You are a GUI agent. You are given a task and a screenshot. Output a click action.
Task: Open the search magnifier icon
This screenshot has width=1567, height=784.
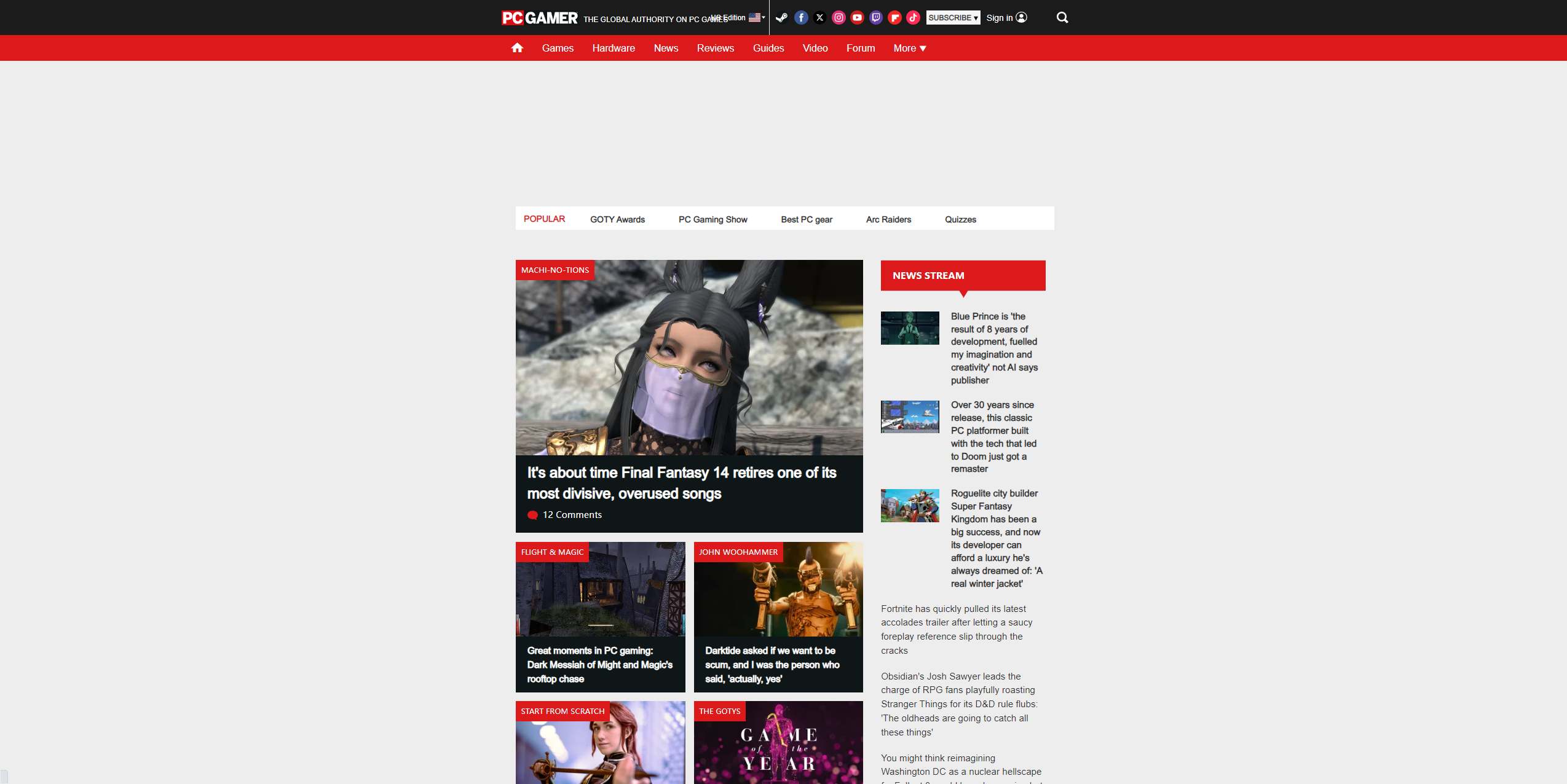pos(1062,17)
